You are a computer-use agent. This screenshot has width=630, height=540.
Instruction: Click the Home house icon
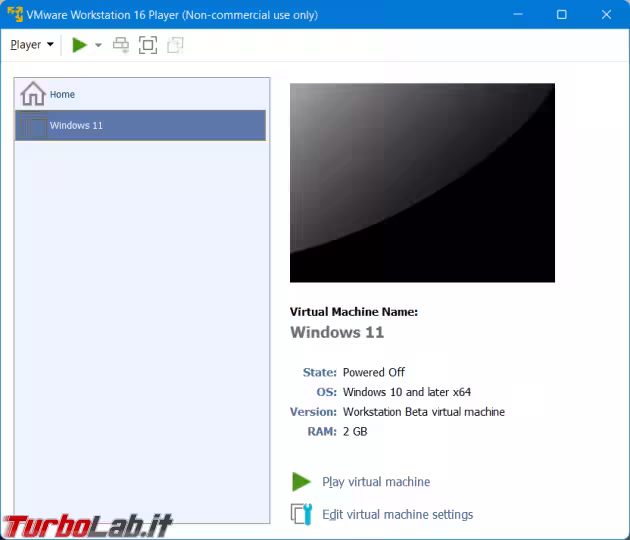33,94
